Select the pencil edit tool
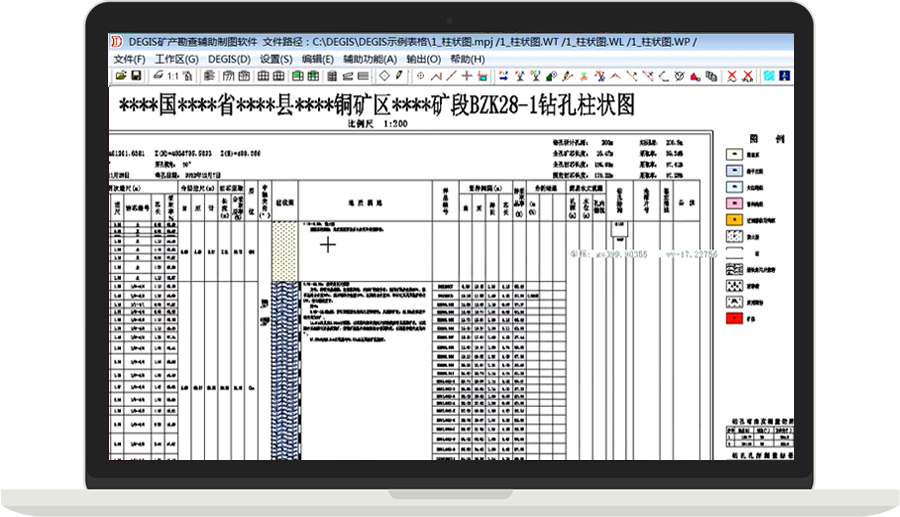This screenshot has height=517, width=900. pyautogui.click(x=399, y=76)
